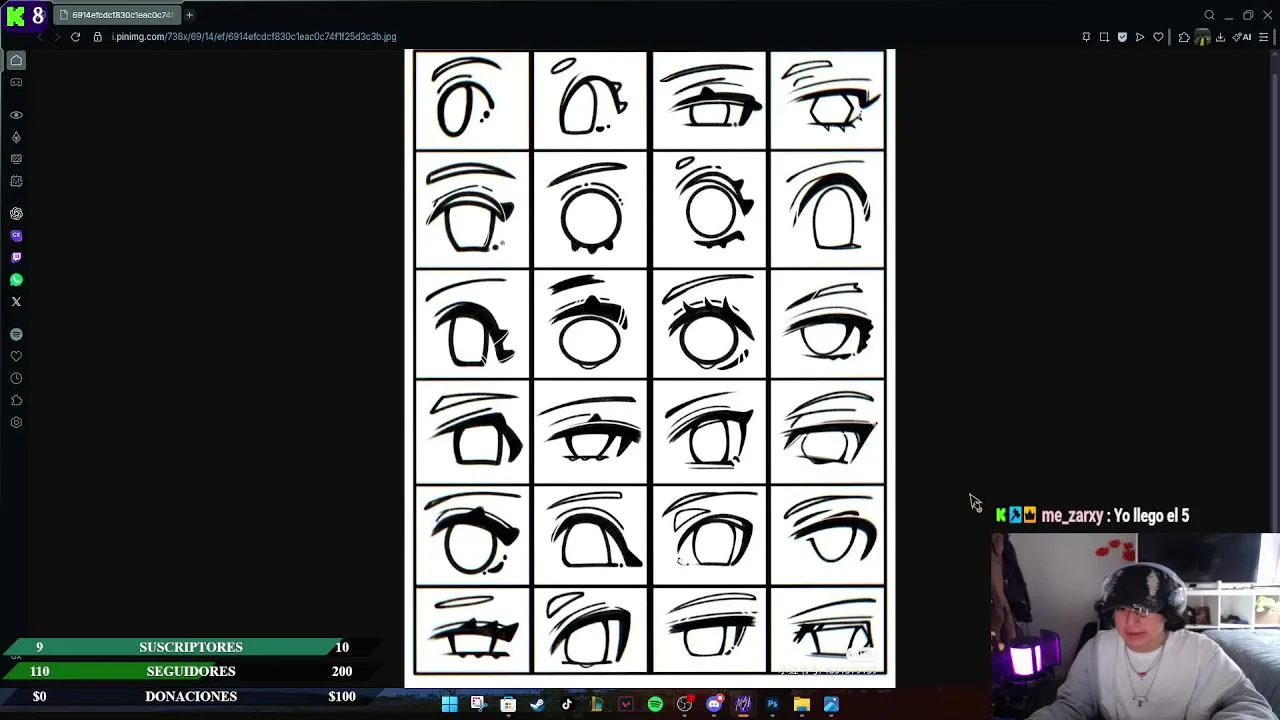The height and width of the screenshot is (720, 1280).
Task: Click the 'SEGUIDORES' goal bar
Action: coord(191,671)
